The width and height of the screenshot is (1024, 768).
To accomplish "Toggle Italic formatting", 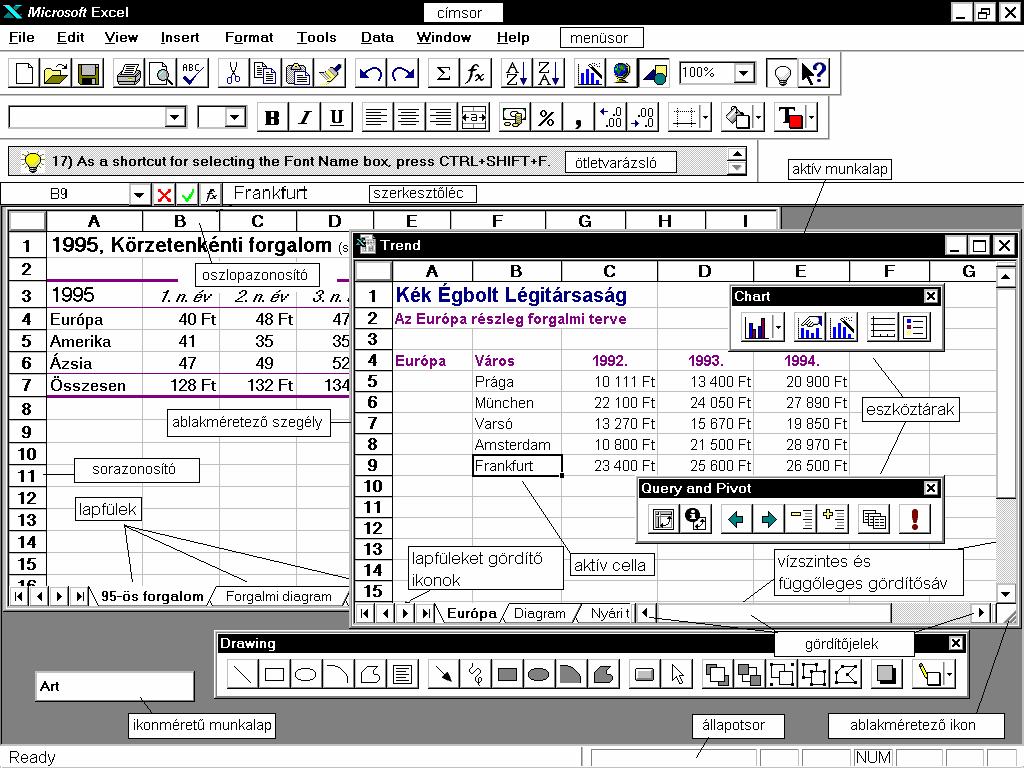I will click(x=304, y=118).
